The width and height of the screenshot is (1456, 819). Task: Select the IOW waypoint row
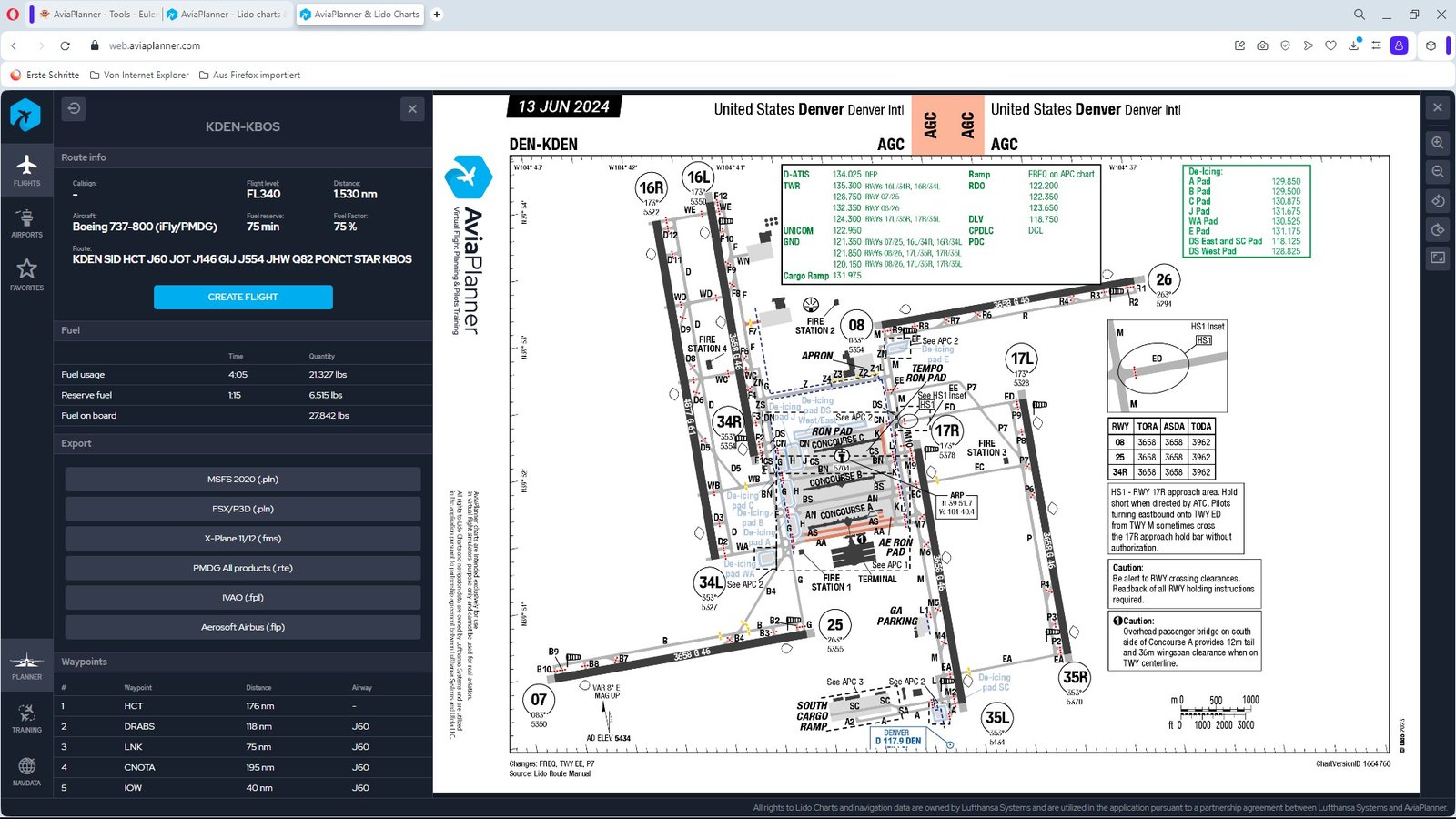(x=243, y=788)
